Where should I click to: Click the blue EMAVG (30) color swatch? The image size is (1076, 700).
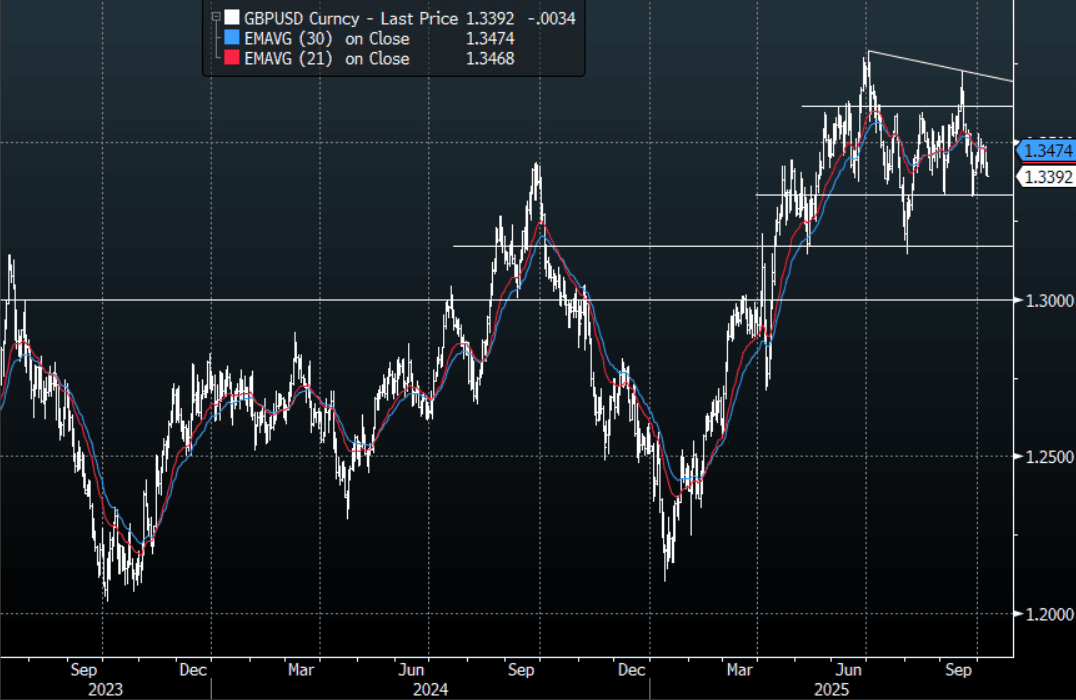232,38
